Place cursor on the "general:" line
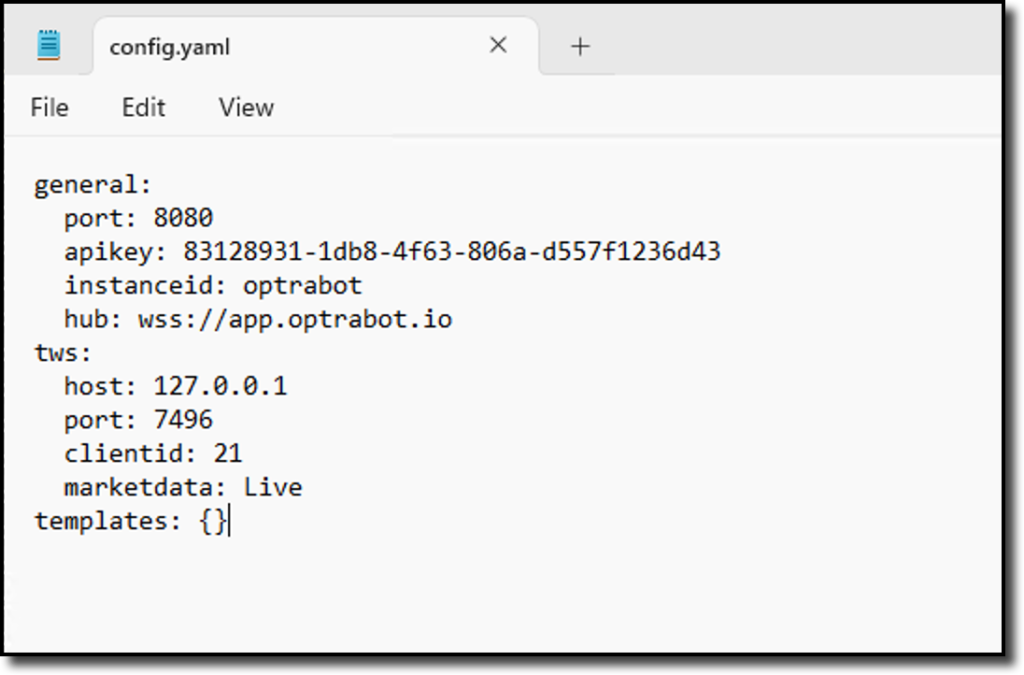The image size is (1024, 675). pyautogui.click(x=92, y=185)
